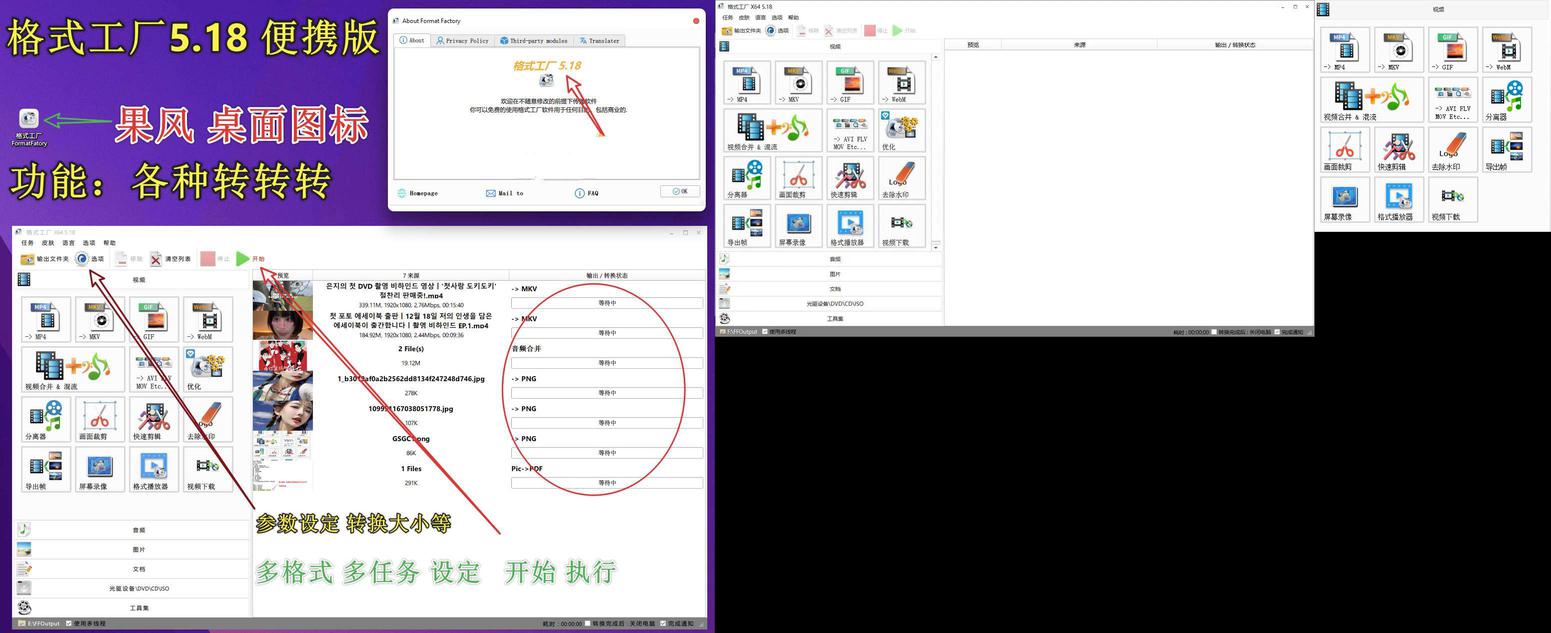Image resolution: width=1551 pixels, height=633 pixels.
Task: Open 视频下载 tool in the empty-list window
Action: pyautogui.click(x=902, y=226)
